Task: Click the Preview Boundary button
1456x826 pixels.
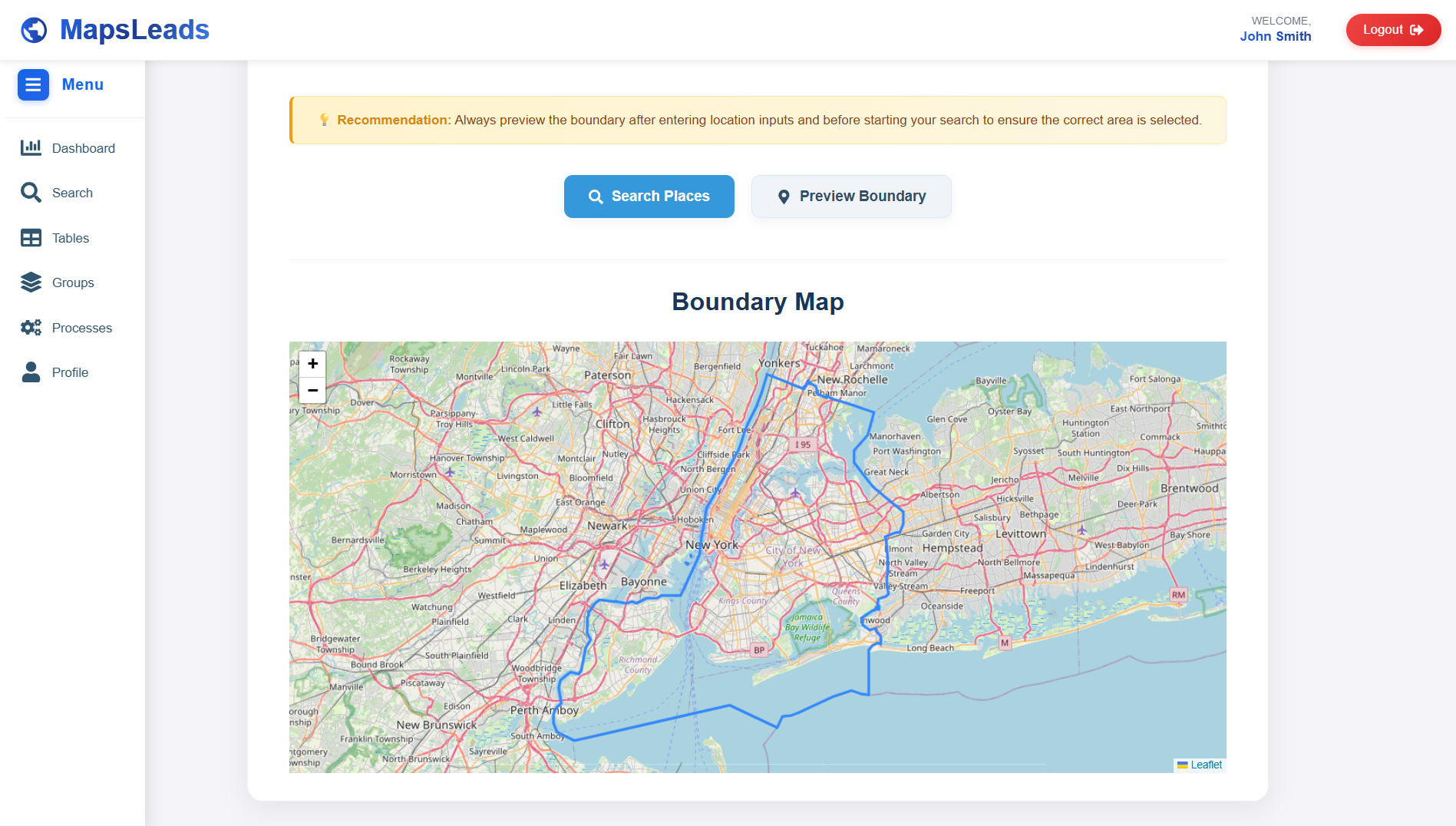Action: [x=851, y=197]
